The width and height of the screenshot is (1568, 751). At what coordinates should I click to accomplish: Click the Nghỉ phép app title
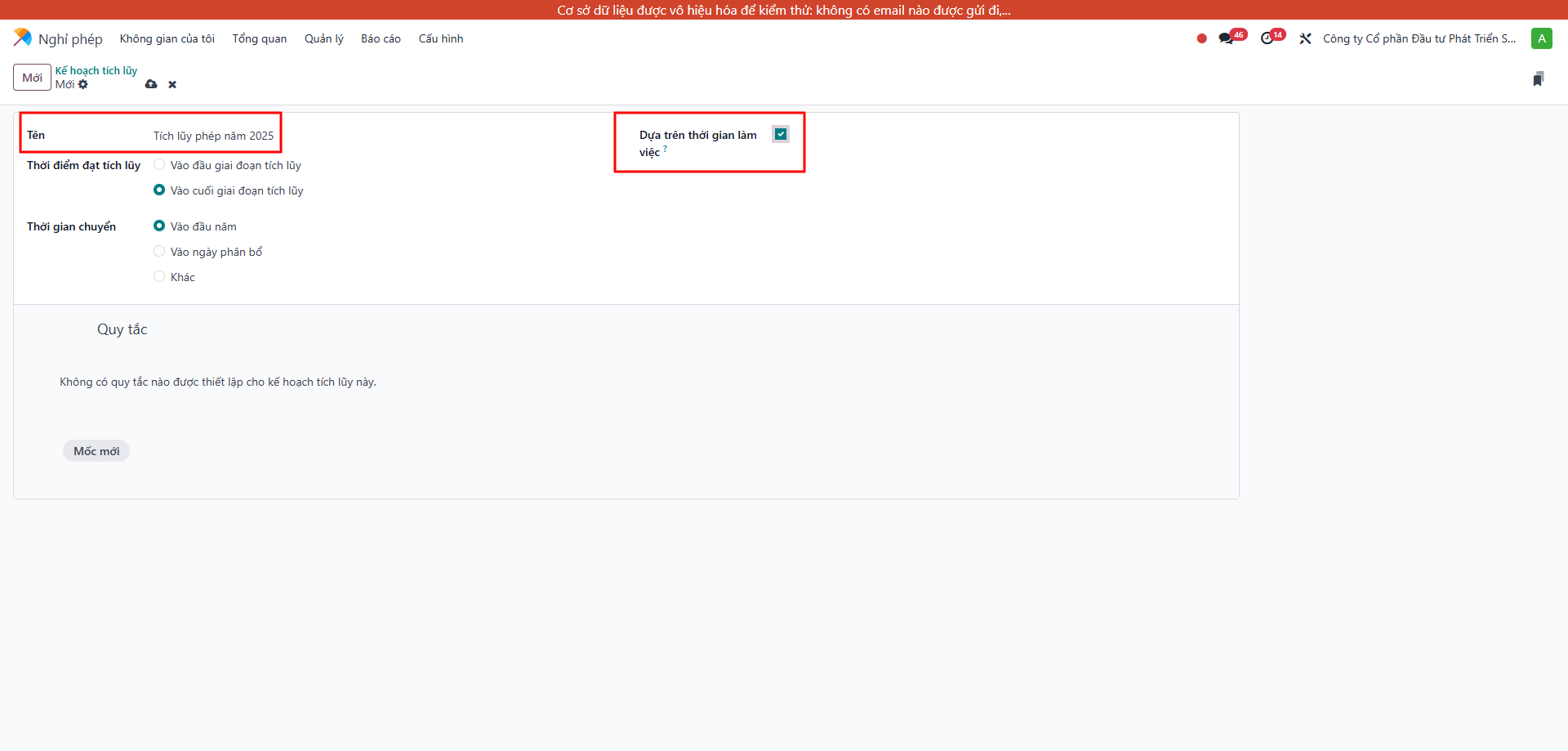click(x=70, y=38)
